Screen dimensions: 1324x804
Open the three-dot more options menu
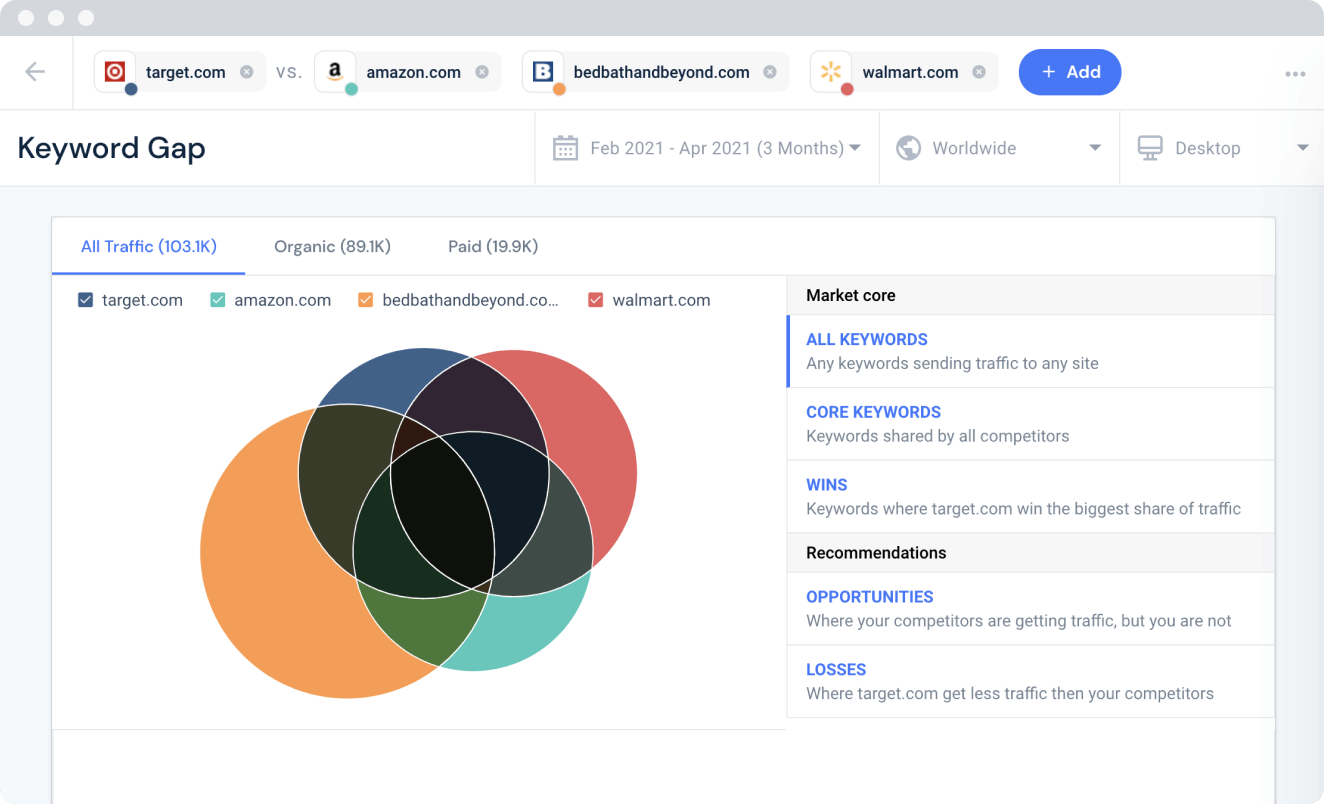(x=1295, y=73)
